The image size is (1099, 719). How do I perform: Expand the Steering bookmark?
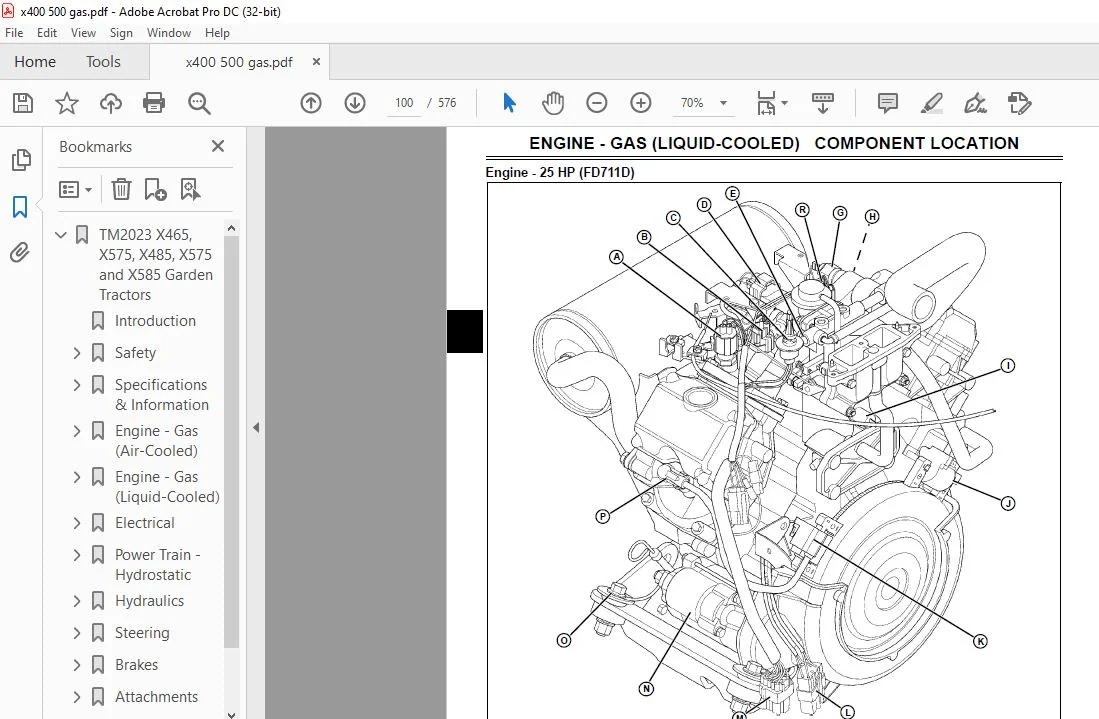(x=77, y=633)
